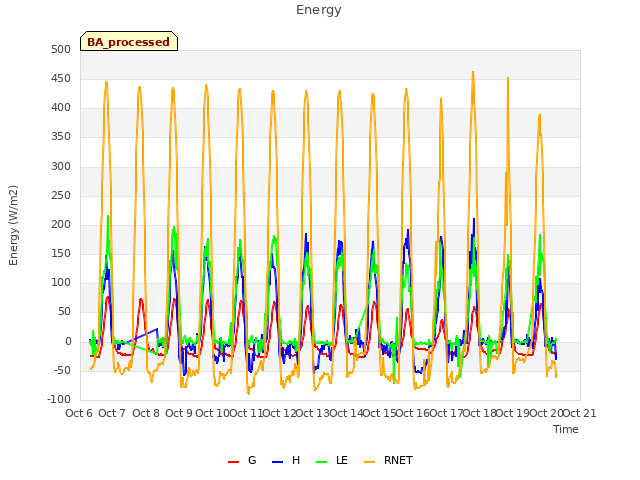Click the Oct 9 x-axis tick label
Viewport: 640px width, 480px height.
(179, 413)
